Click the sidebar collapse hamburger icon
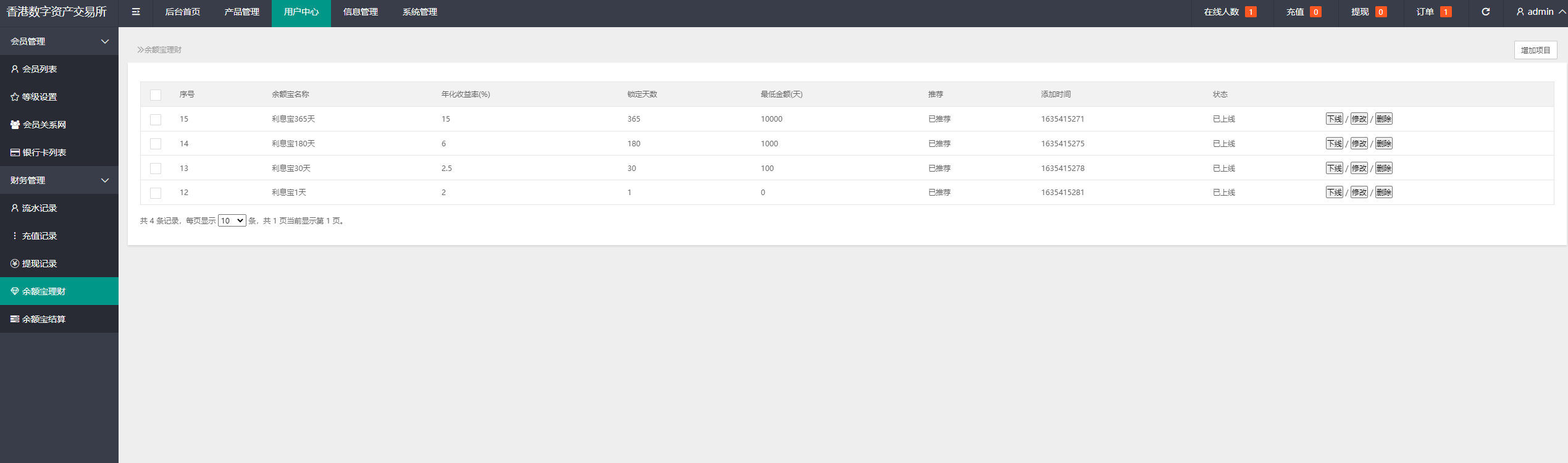The image size is (1568, 463). (136, 12)
